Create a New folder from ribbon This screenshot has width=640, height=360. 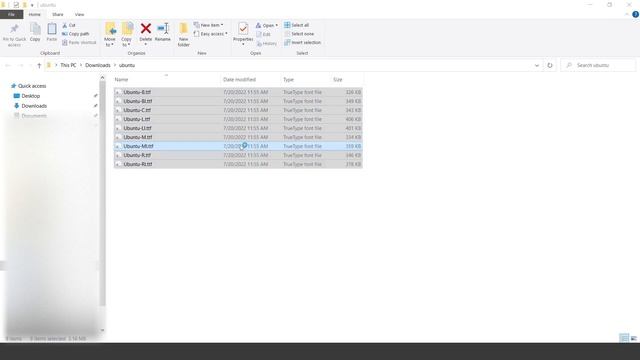click(184, 34)
